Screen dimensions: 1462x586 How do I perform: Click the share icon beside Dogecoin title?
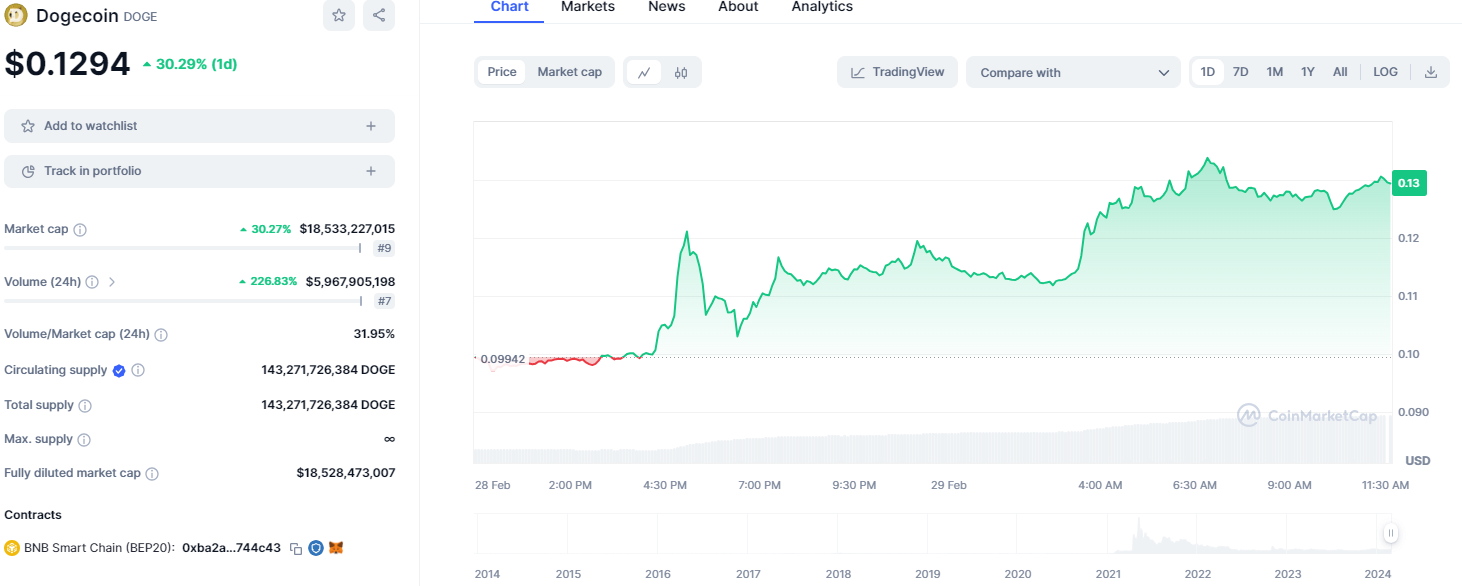pos(379,15)
